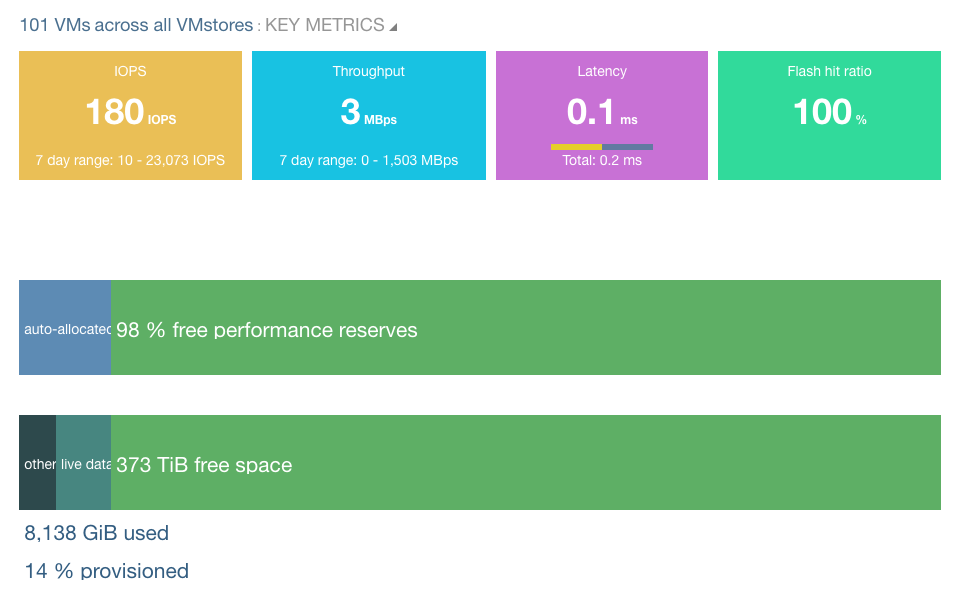The width and height of the screenshot is (961, 595).
Task: Select the other data segment
Action: [38, 462]
